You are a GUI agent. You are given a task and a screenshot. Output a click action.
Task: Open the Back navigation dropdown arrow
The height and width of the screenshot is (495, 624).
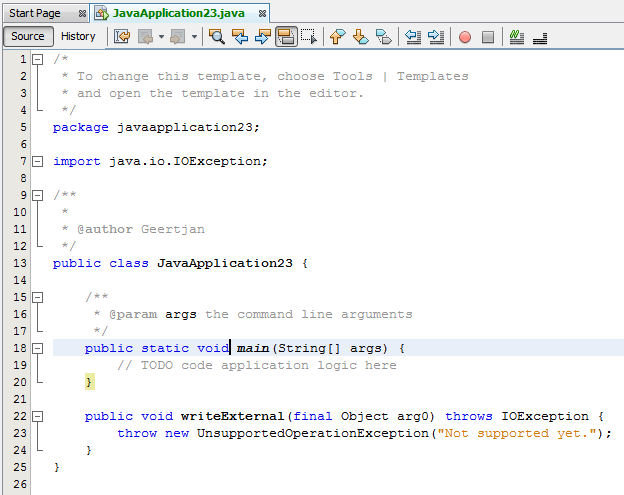(160, 37)
